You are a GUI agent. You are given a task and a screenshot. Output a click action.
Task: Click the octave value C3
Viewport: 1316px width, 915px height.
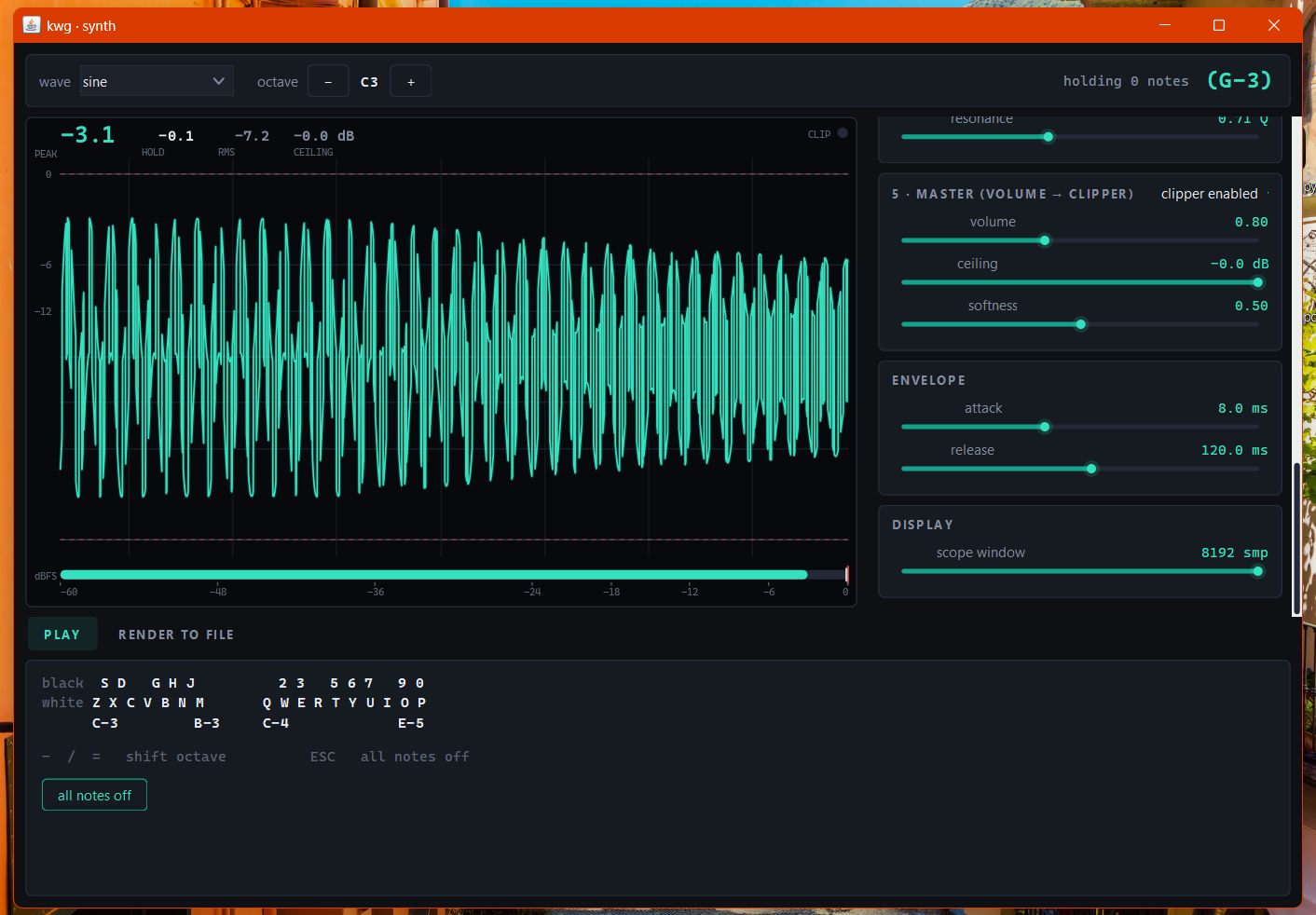pos(370,82)
